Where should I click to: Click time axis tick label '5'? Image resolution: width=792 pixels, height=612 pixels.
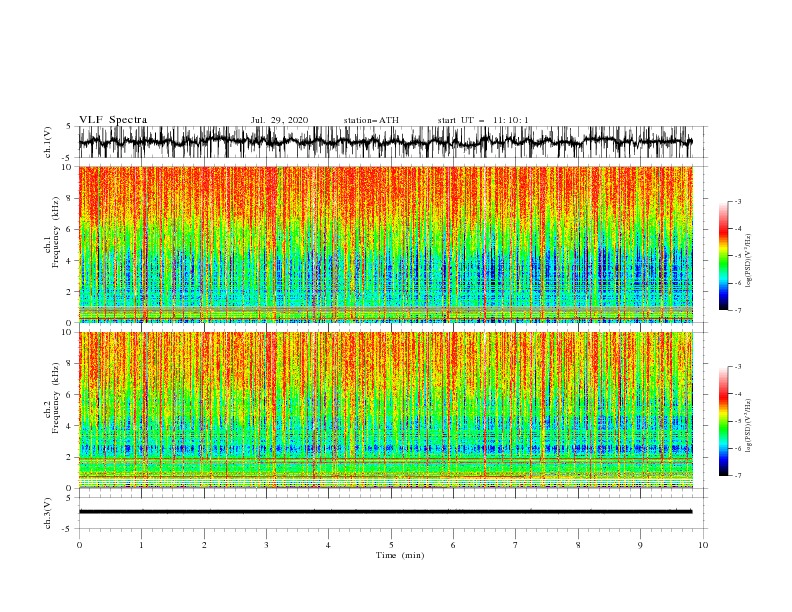coord(391,545)
